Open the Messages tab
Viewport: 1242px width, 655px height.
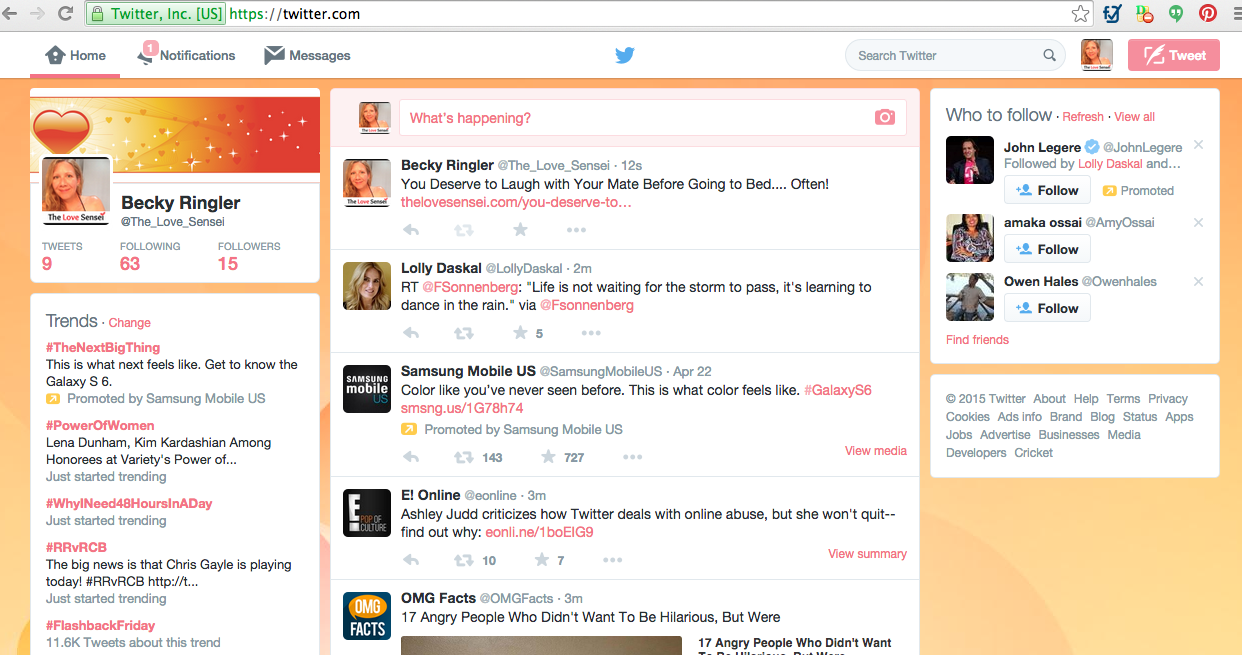tap(307, 56)
